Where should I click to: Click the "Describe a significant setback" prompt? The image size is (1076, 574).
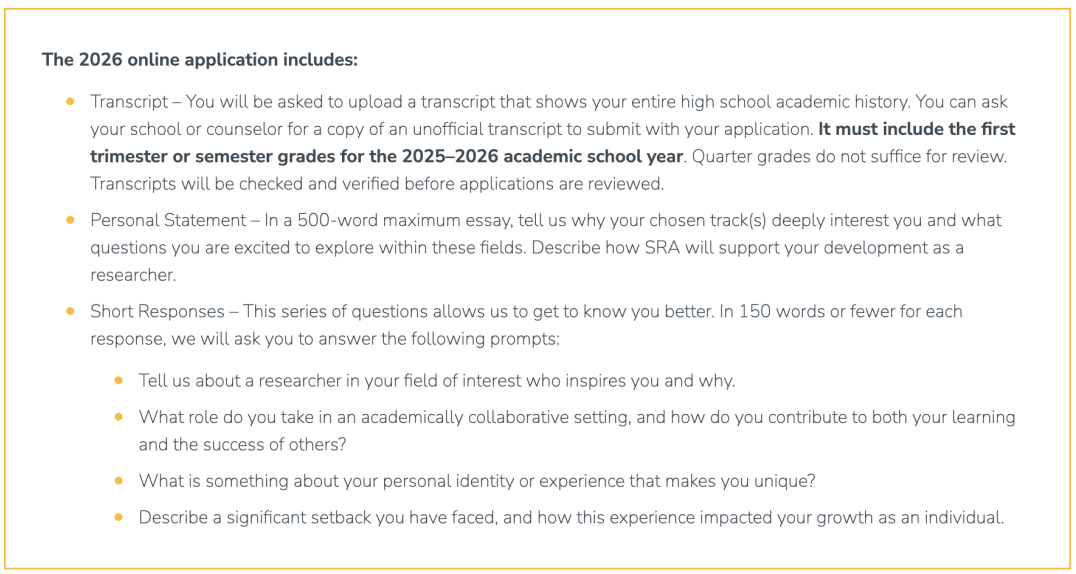[570, 518]
